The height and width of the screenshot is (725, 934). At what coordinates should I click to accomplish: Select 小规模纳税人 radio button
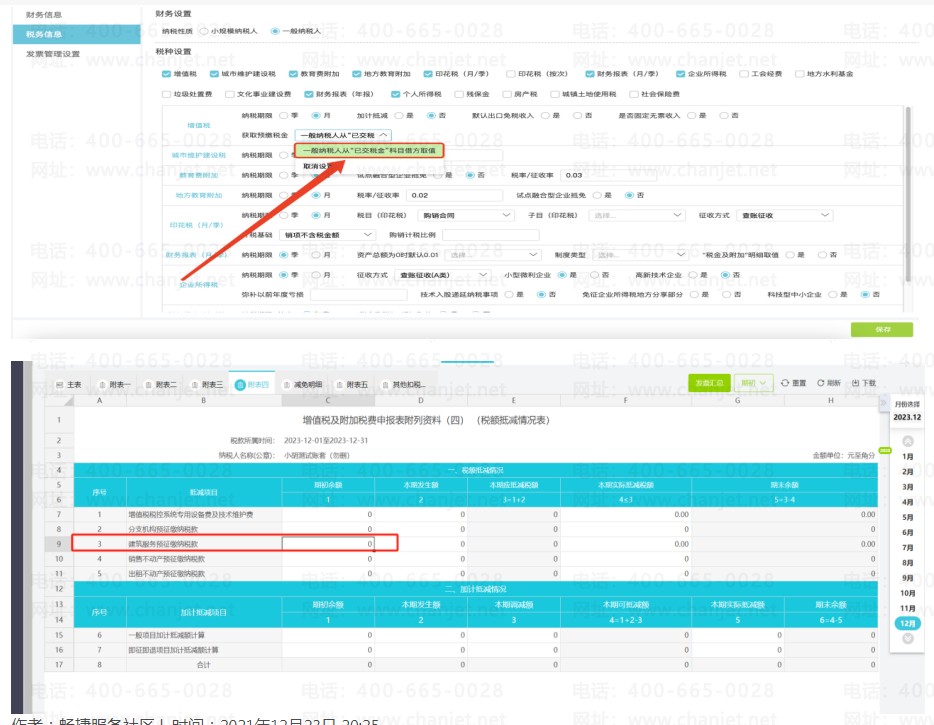(204, 31)
